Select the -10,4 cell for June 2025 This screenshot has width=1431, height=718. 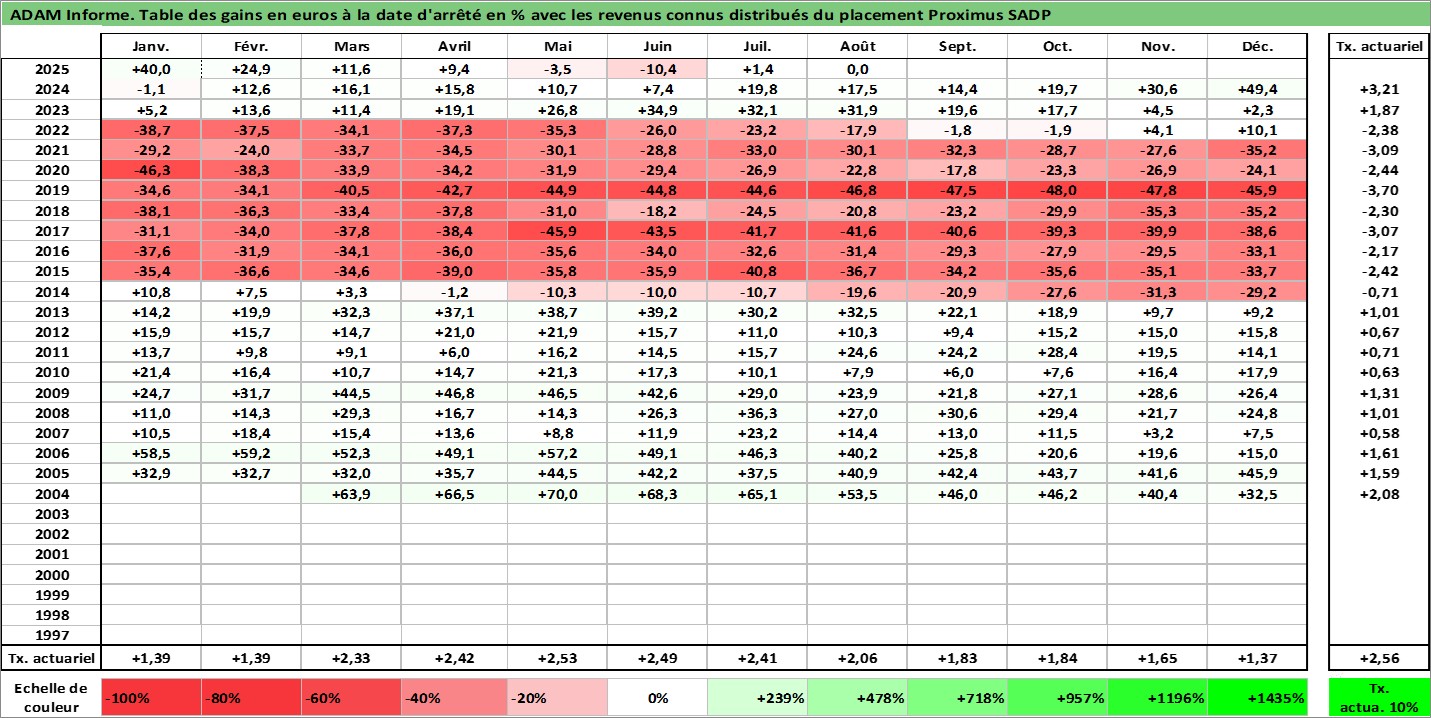(658, 69)
